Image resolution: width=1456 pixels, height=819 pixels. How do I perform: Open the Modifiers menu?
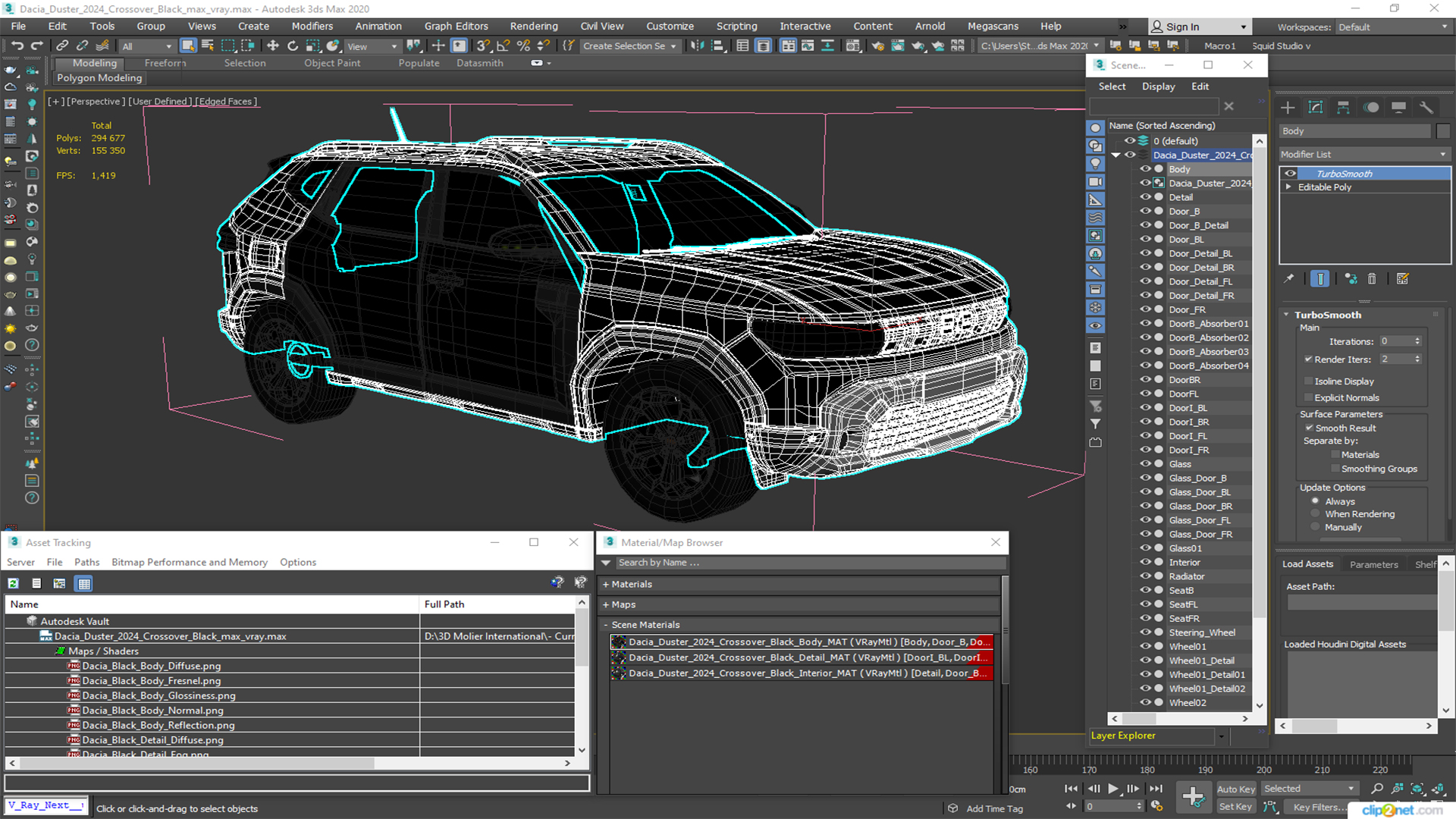pos(312,26)
